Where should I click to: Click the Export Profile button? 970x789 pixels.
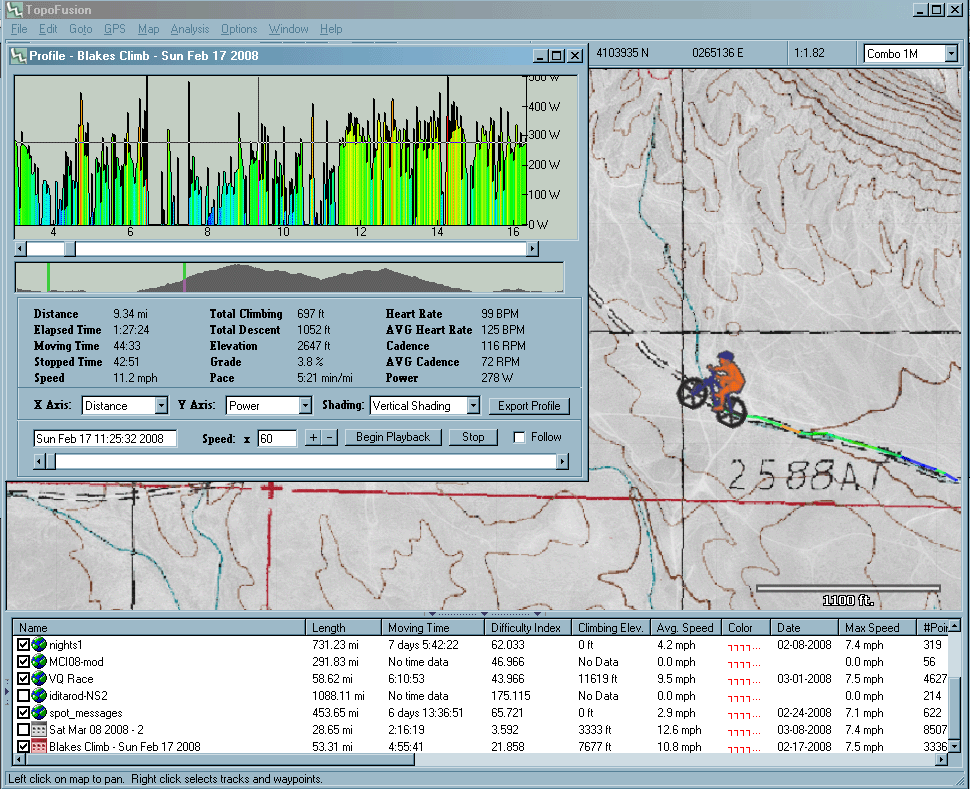[529, 406]
